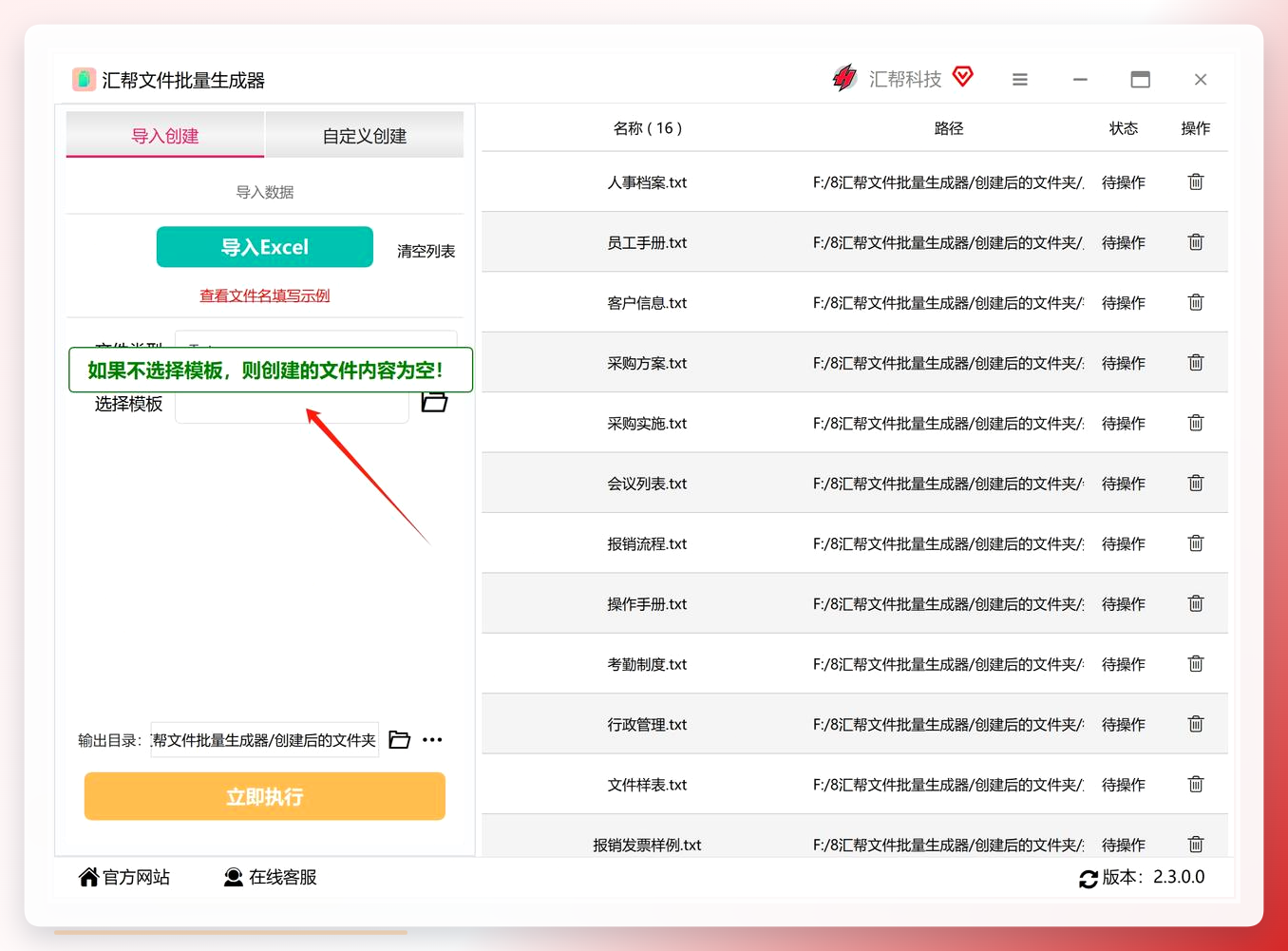This screenshot has width=1288, height=951.
Task: Click the 导入Excel button
Action: click(265, 247)
